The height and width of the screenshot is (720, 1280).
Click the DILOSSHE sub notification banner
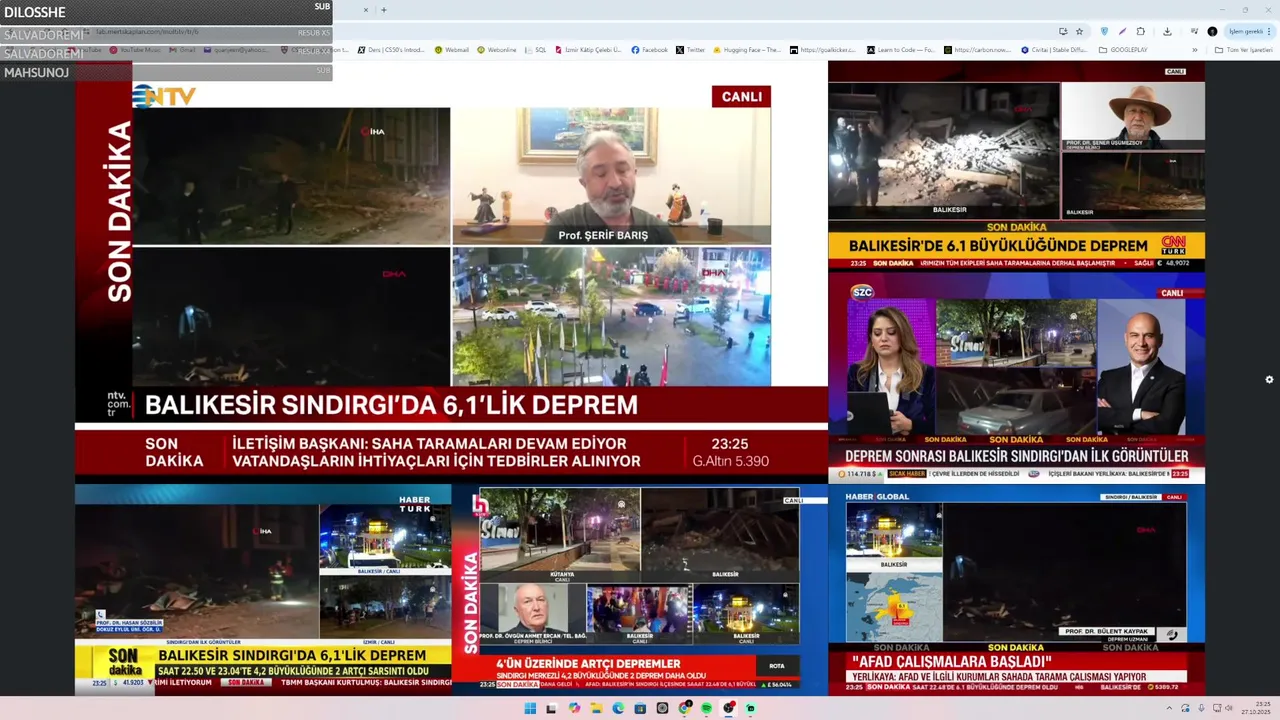tap(166, 12)
